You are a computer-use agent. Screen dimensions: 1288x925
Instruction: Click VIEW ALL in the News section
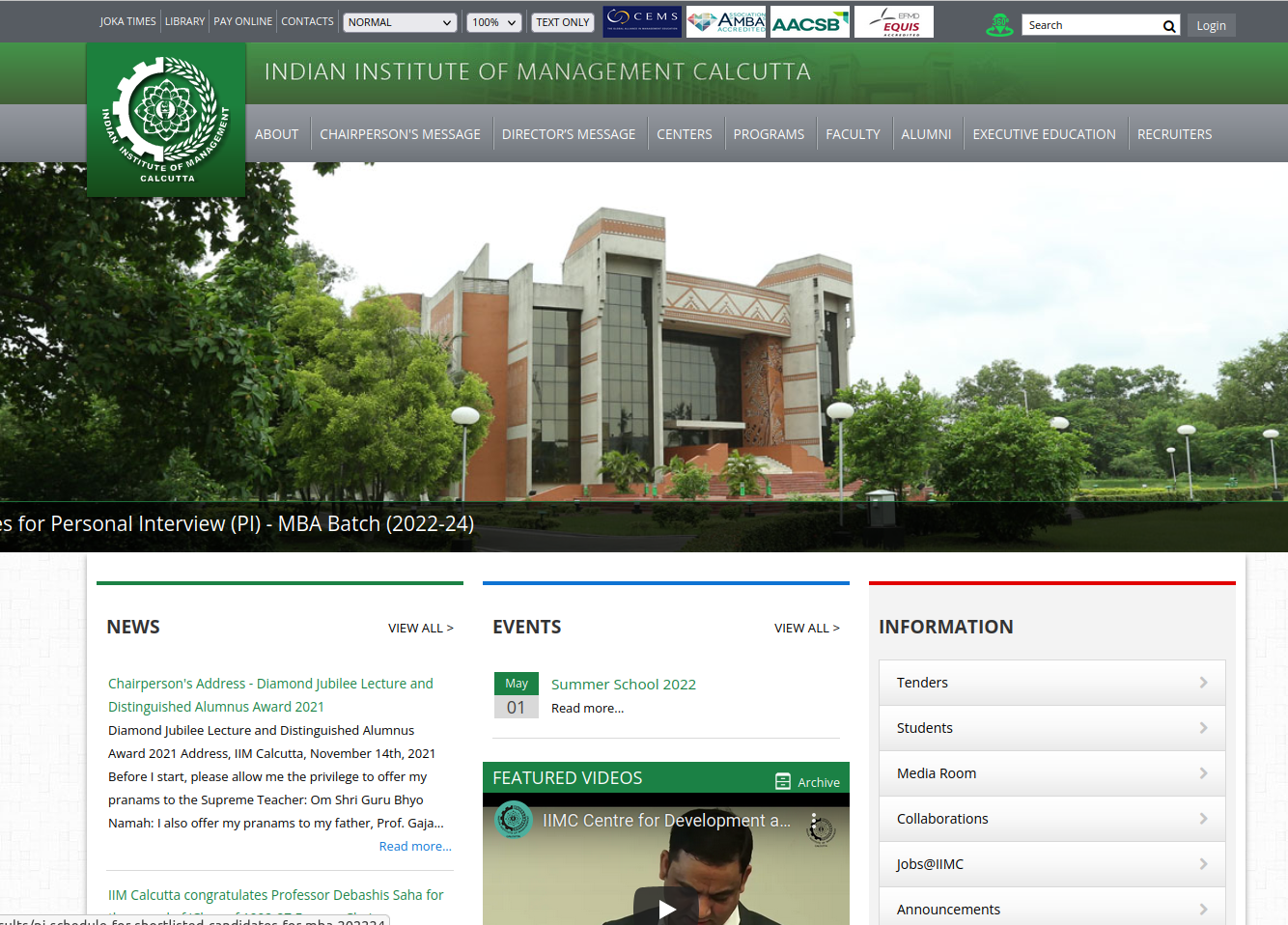[421, 628]
